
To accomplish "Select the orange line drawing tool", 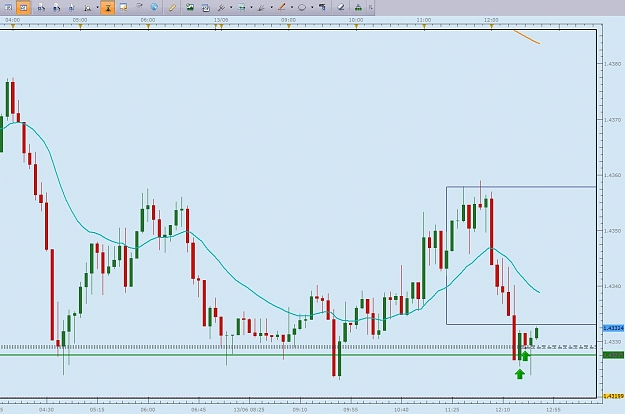I will (282, 7).
